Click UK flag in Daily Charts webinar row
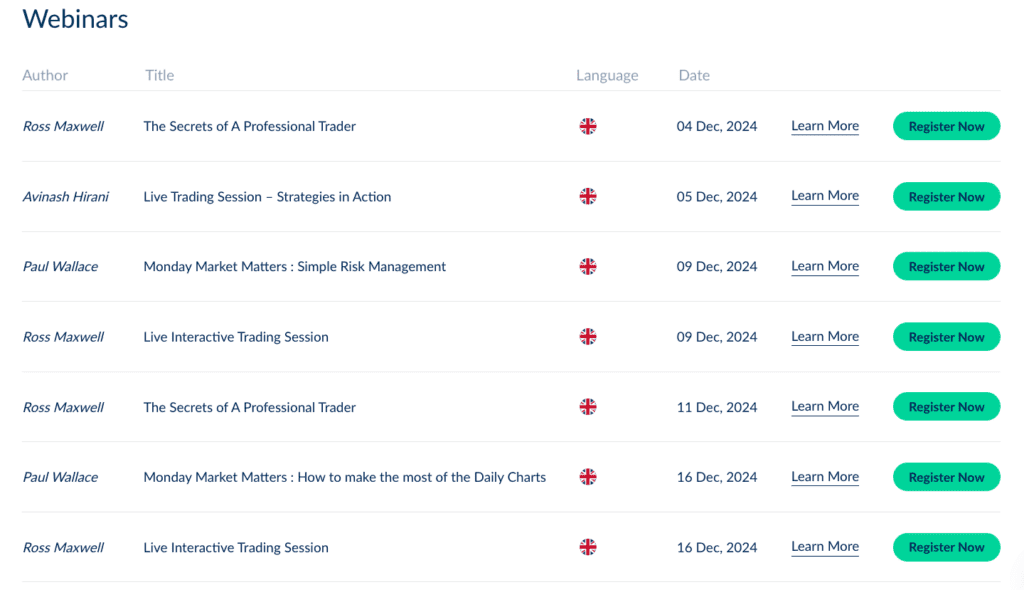Screen dimensions: 1024x590 (588, 477)
